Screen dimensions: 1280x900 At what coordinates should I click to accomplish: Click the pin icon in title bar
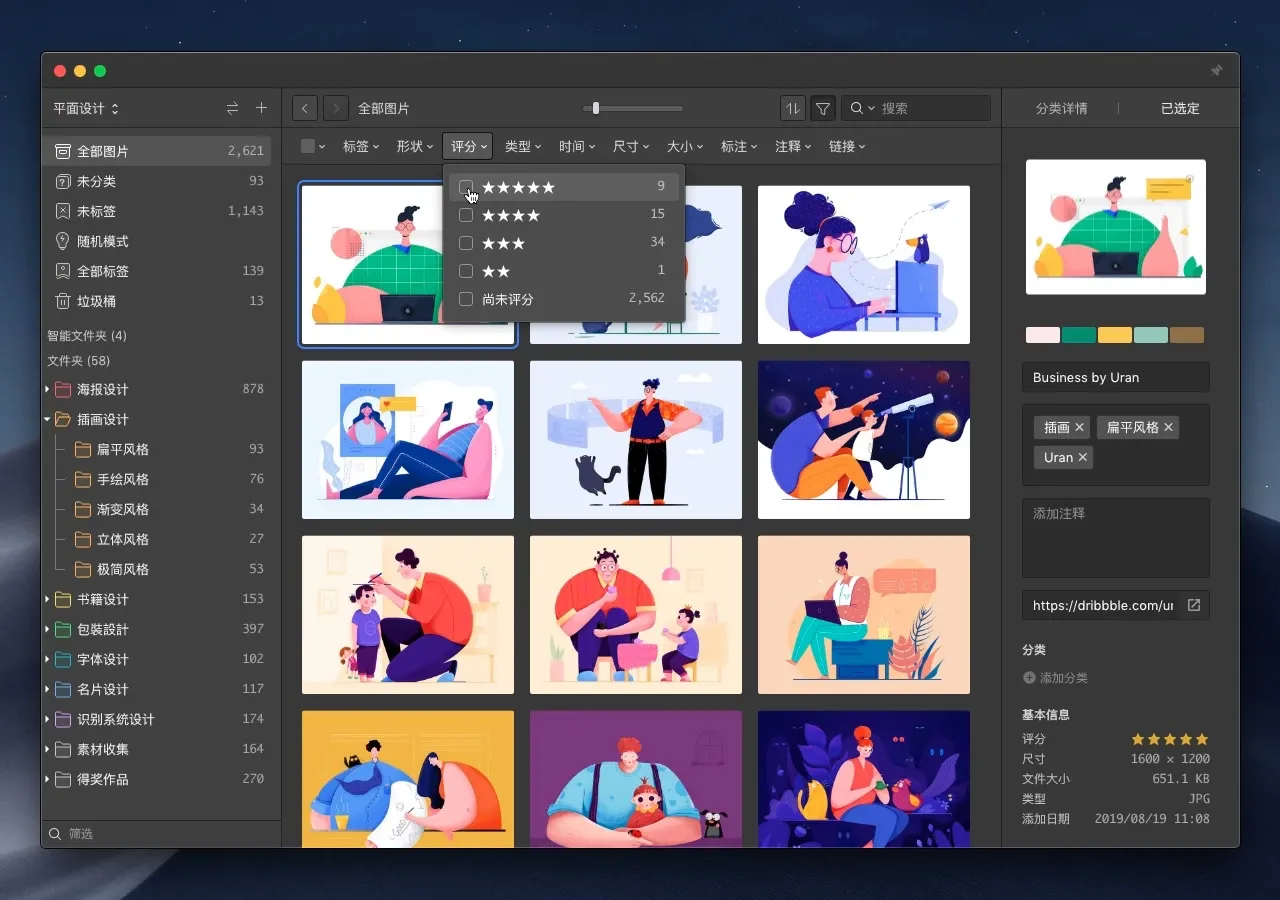coord(1217,71)
